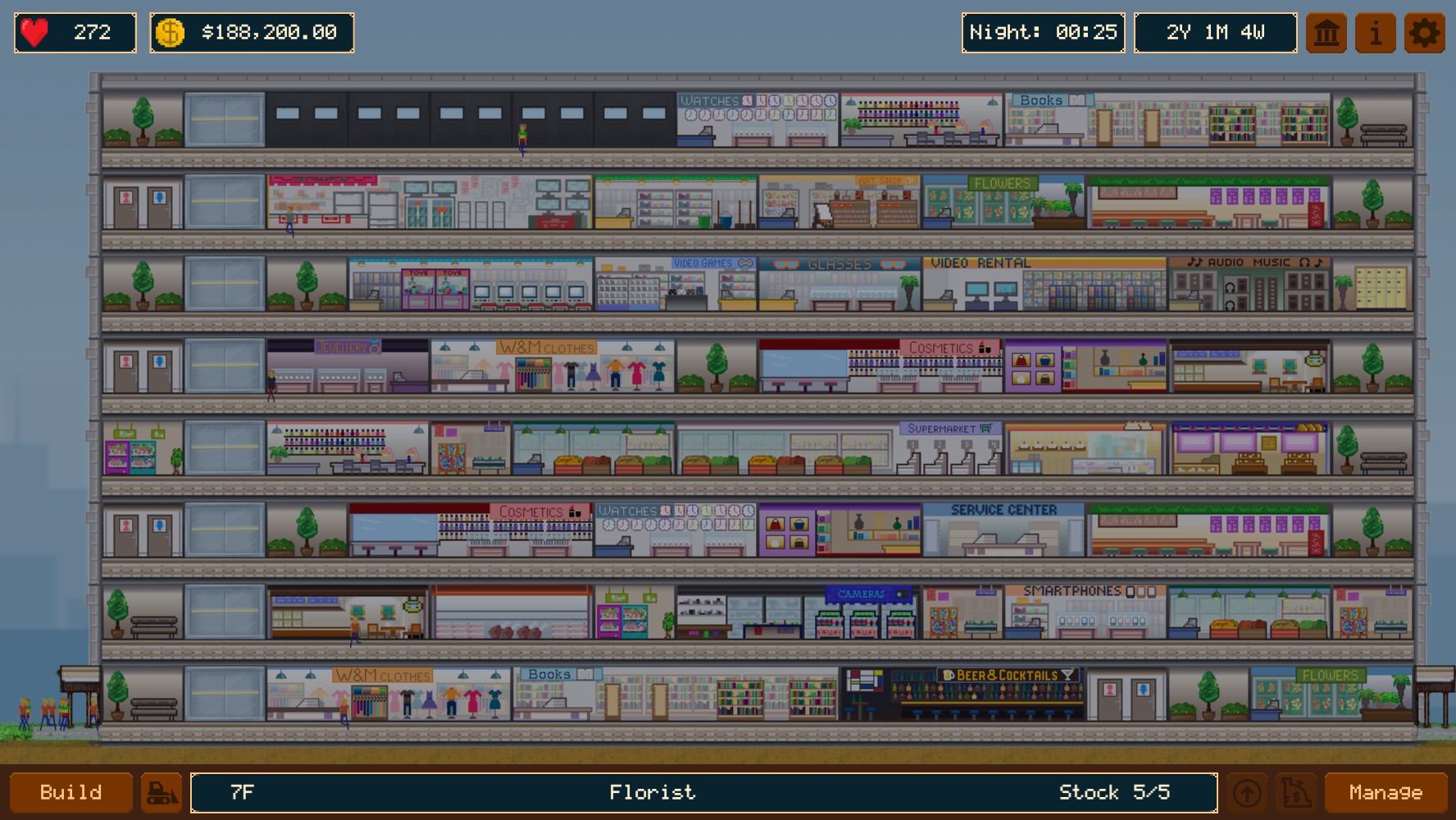Image resolution: width=1456 pixels, height=820 pixels.
Task: Open the settings gear icon
Action: coord(1424,33)
